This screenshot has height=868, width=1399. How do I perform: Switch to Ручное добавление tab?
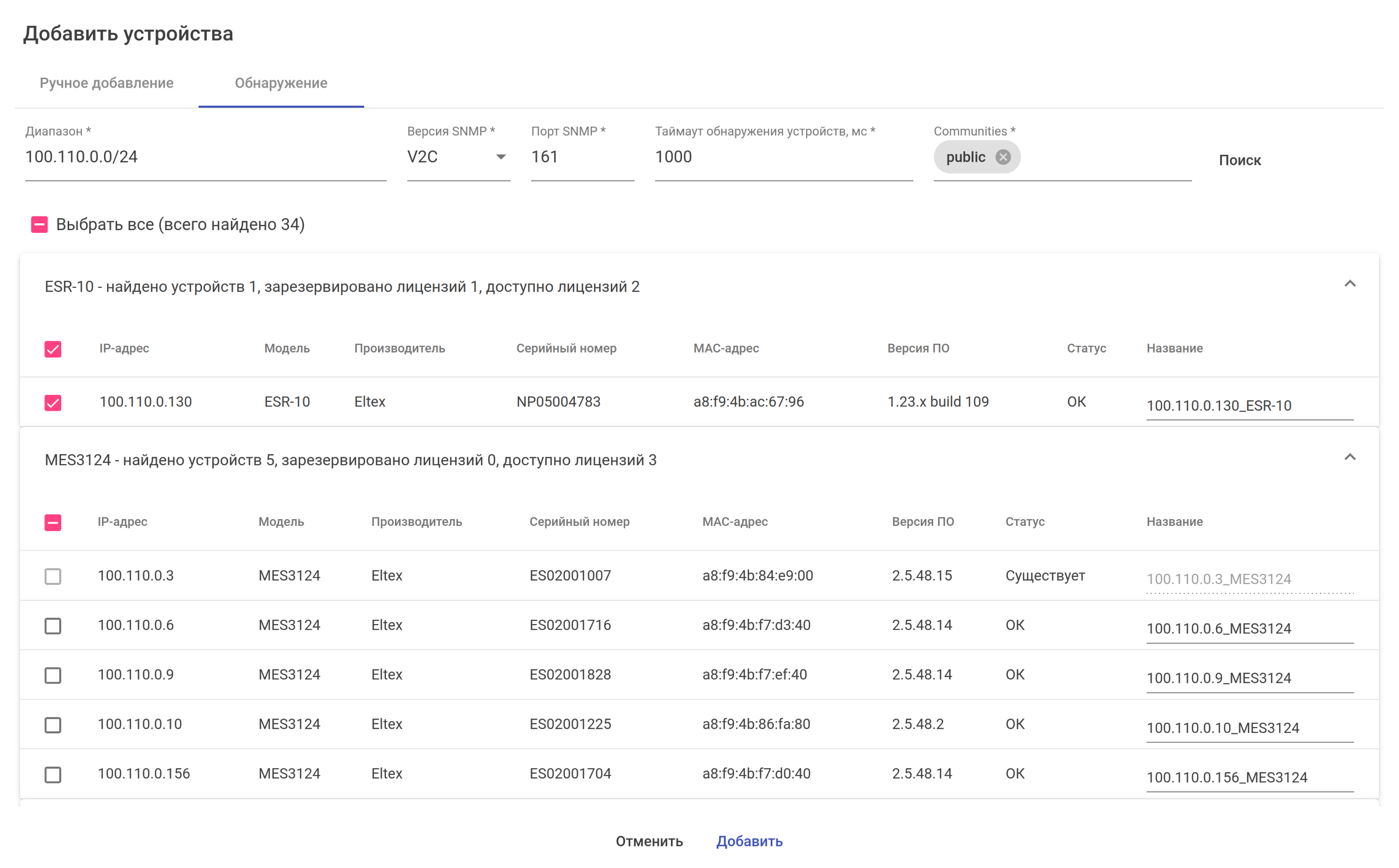point(107,83)
